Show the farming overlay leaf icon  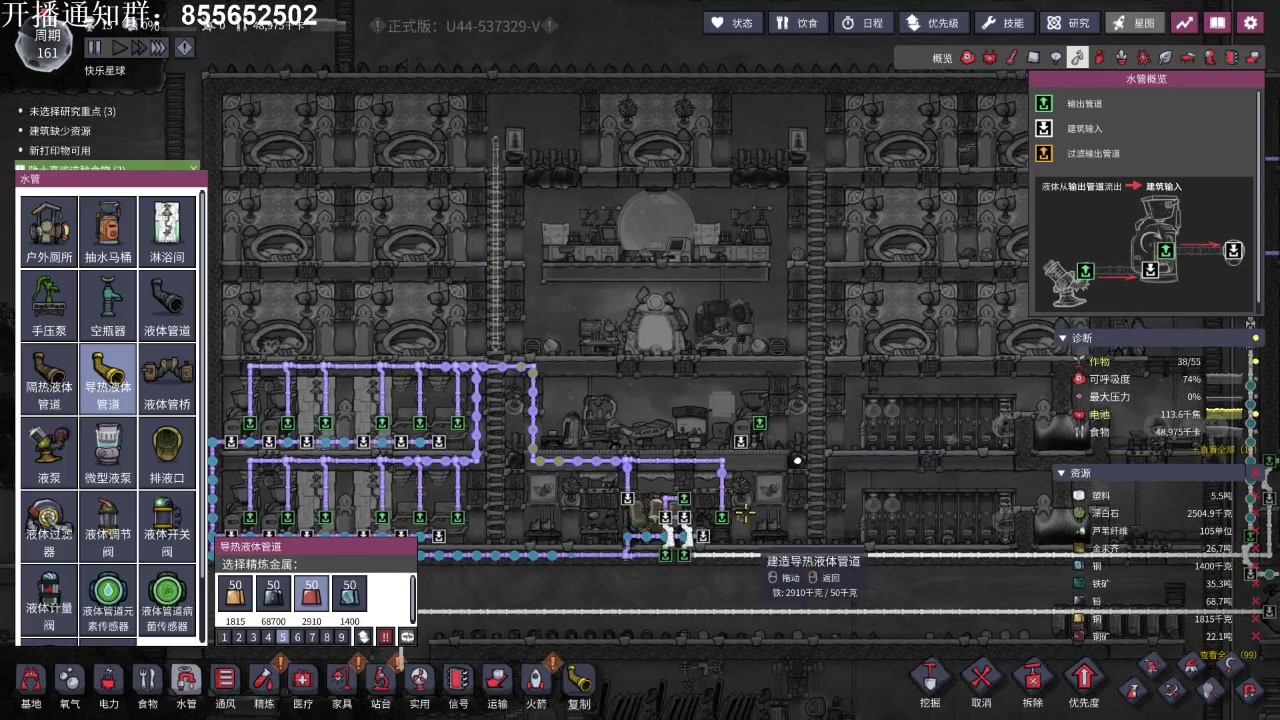pos(1165,58)
